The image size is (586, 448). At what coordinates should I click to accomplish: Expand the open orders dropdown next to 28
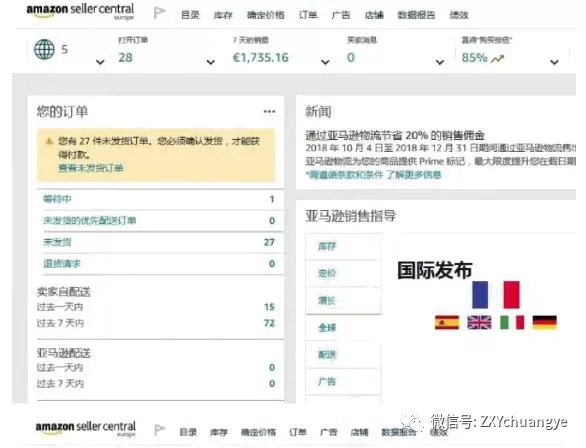point(211,62)
